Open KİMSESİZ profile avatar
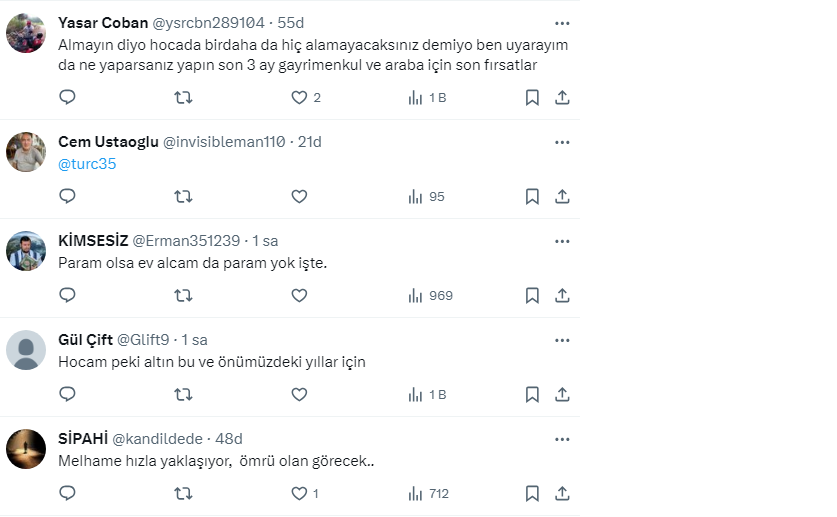 coord(26,251)
